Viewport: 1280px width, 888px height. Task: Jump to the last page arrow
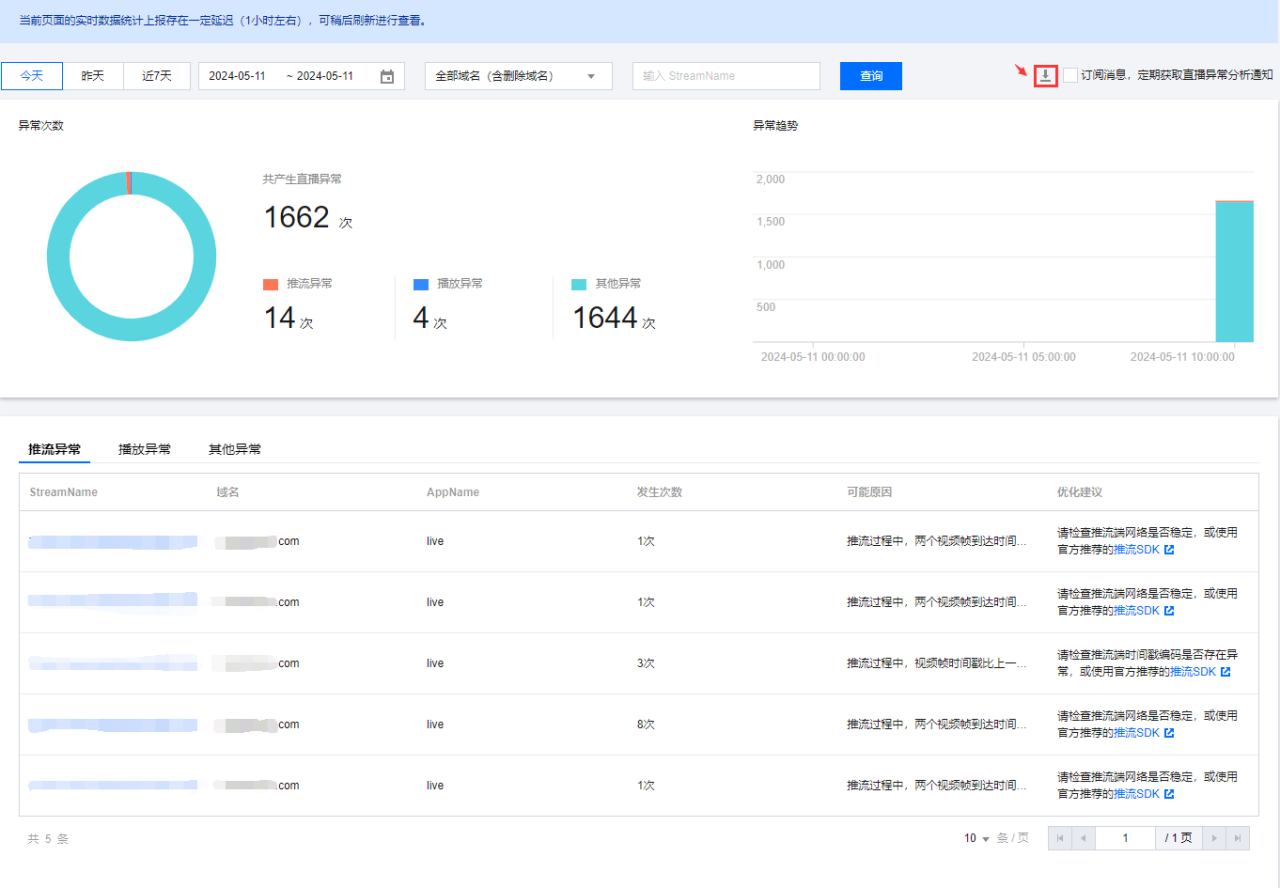click(x=1237, y=838)
